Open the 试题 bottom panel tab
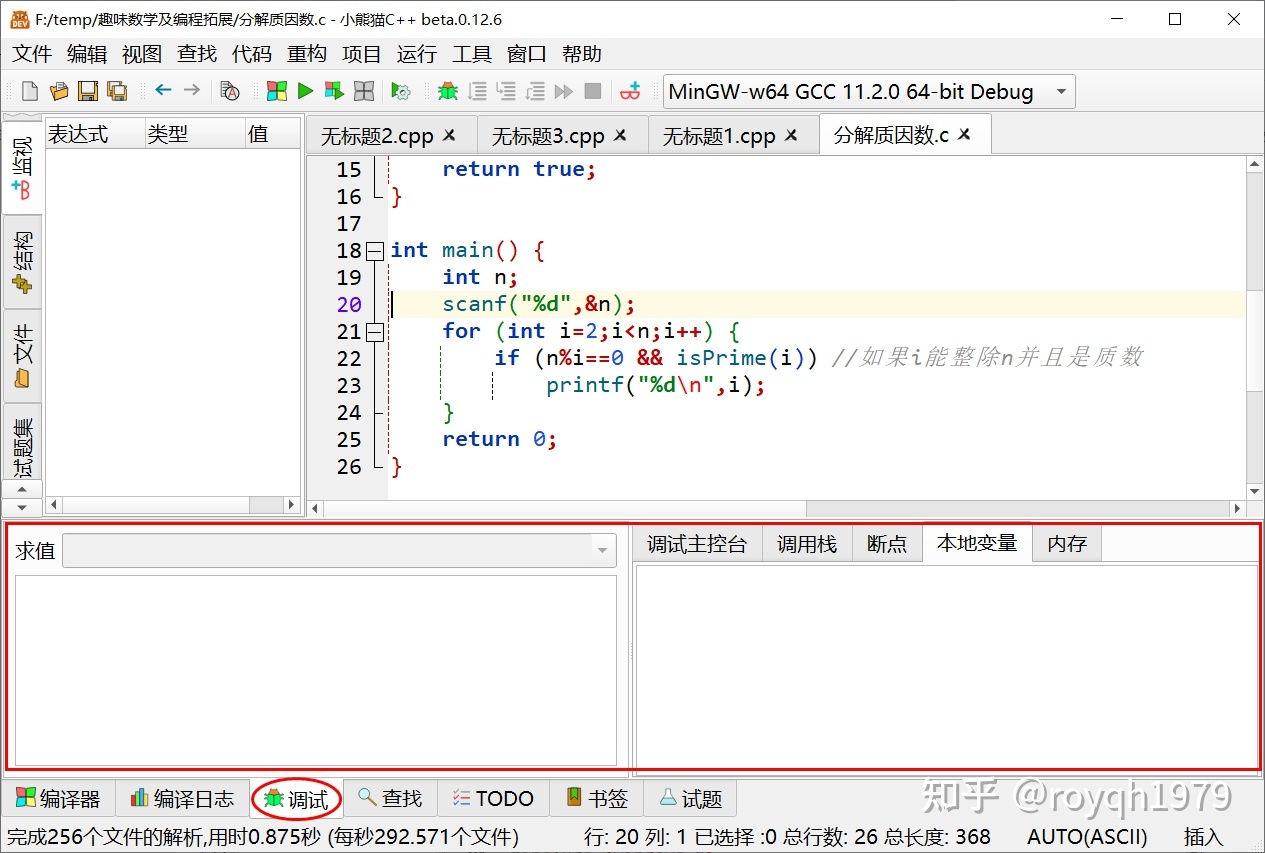1265x853 pixels. (690, 799)
